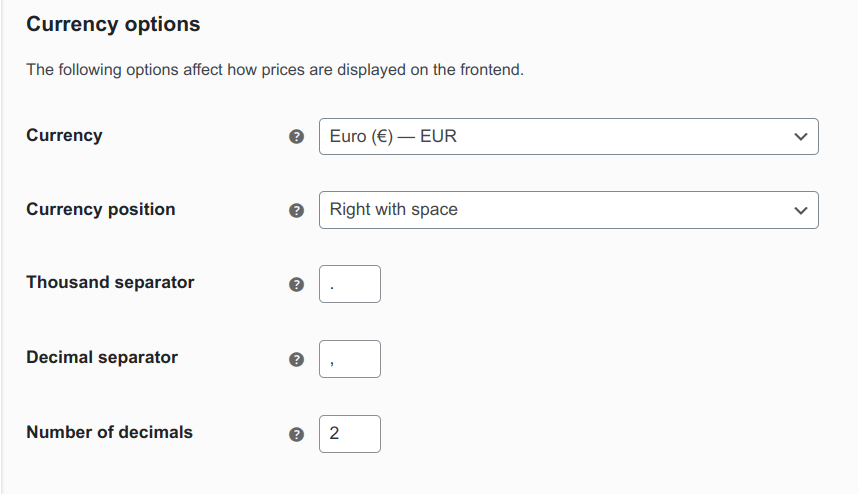The width and height of the screenshot is (858, 494).
Task: Click into the Number of decimals field
Action: coord(350,434)
